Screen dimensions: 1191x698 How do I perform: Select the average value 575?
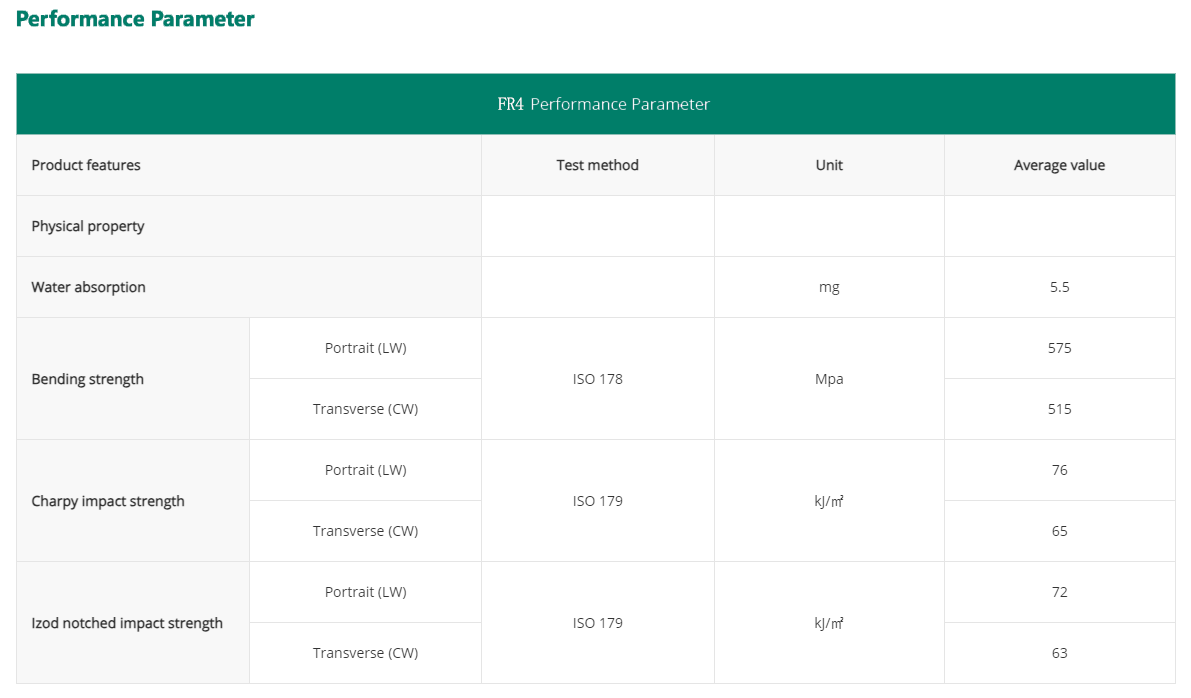pyautogui.click(x=1059, y=348)
